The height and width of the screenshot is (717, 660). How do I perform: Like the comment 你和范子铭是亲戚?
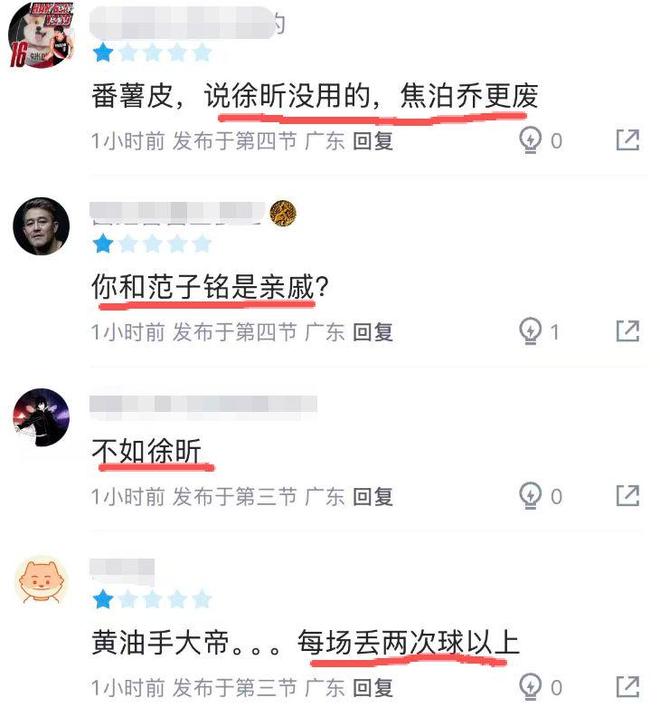point(531,331)
